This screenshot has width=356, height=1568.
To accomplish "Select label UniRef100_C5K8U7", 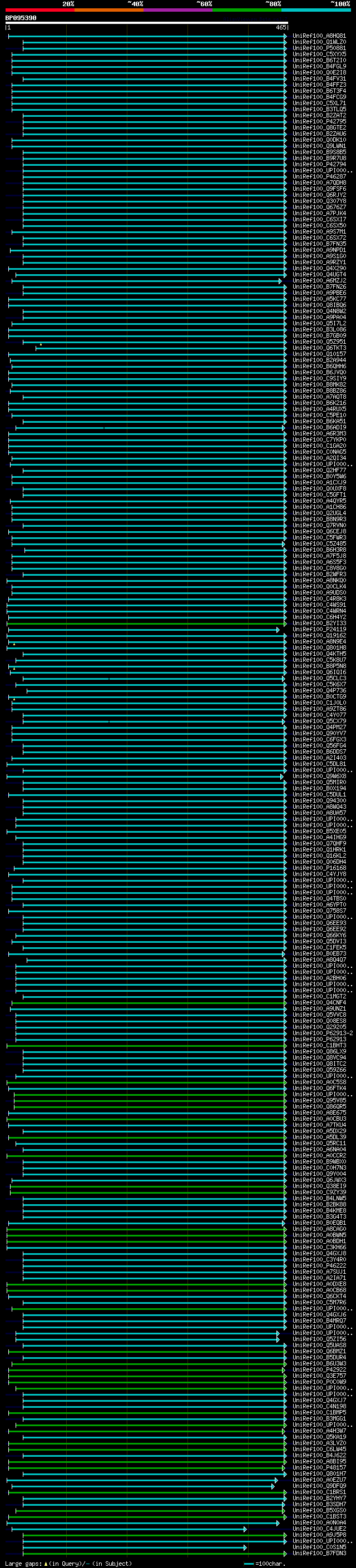I will (319, 660).
